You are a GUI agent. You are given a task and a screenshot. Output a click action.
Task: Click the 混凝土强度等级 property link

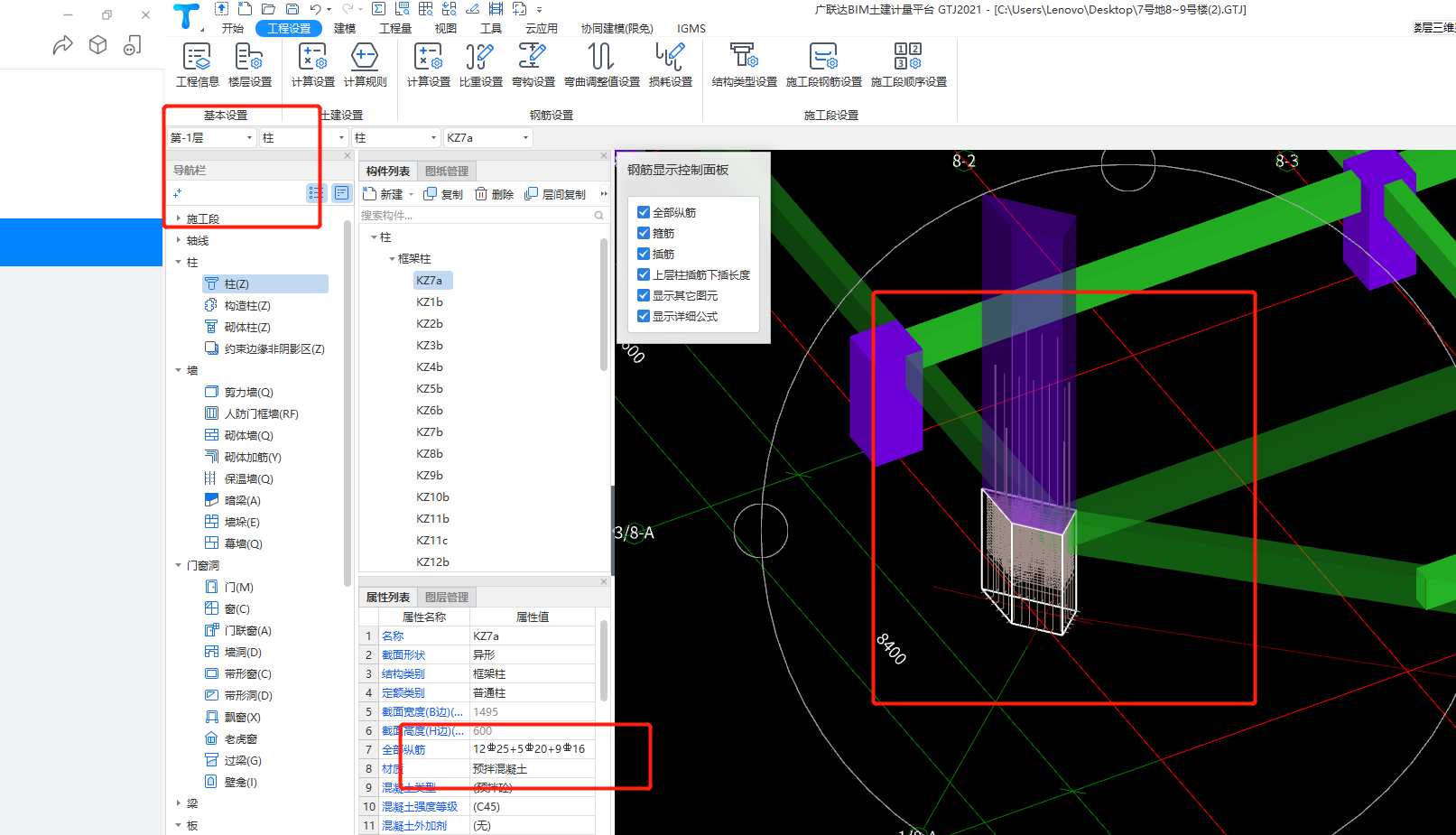pos(420,806)
